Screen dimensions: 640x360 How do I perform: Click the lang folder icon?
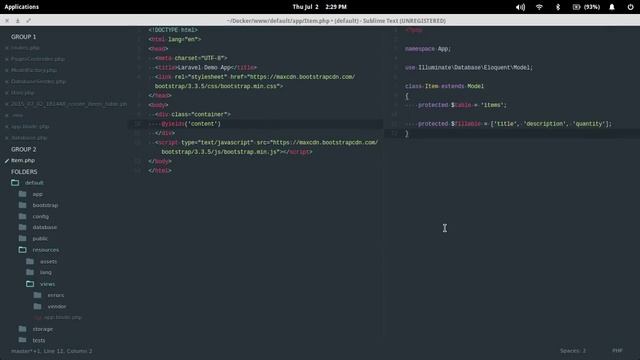coord(30,272)
